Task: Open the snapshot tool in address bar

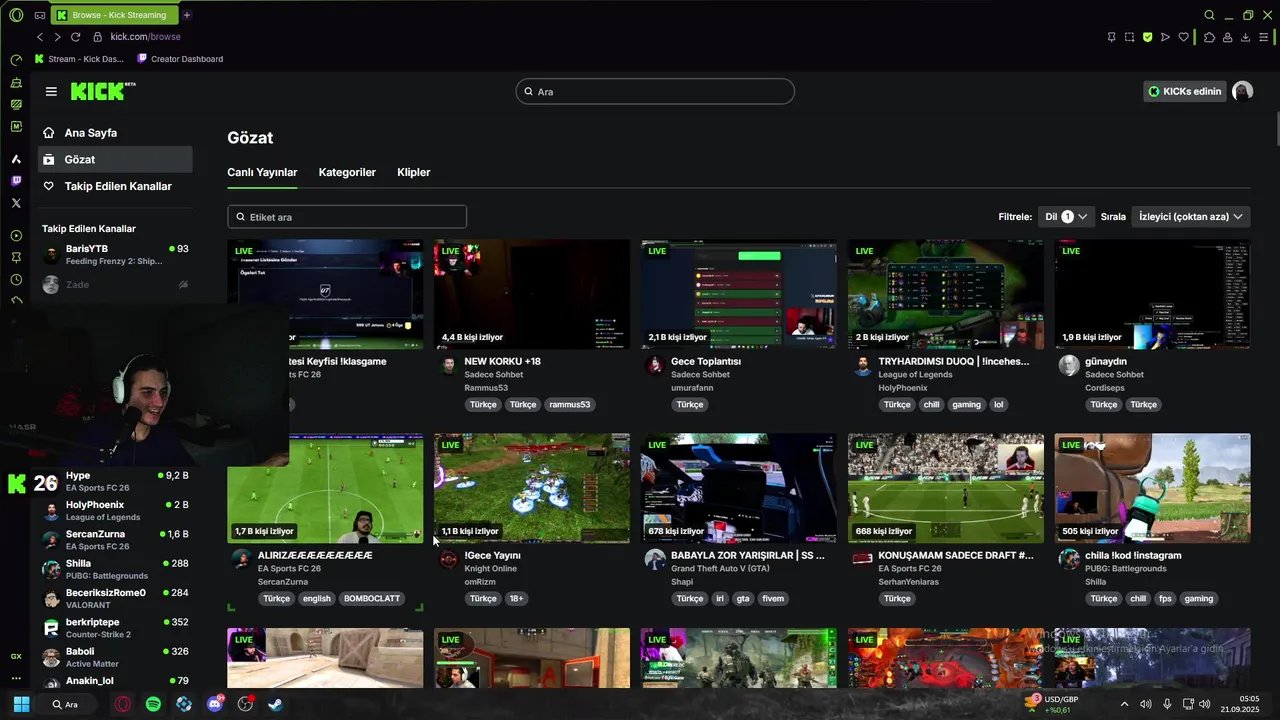Action: (1129, 37)
